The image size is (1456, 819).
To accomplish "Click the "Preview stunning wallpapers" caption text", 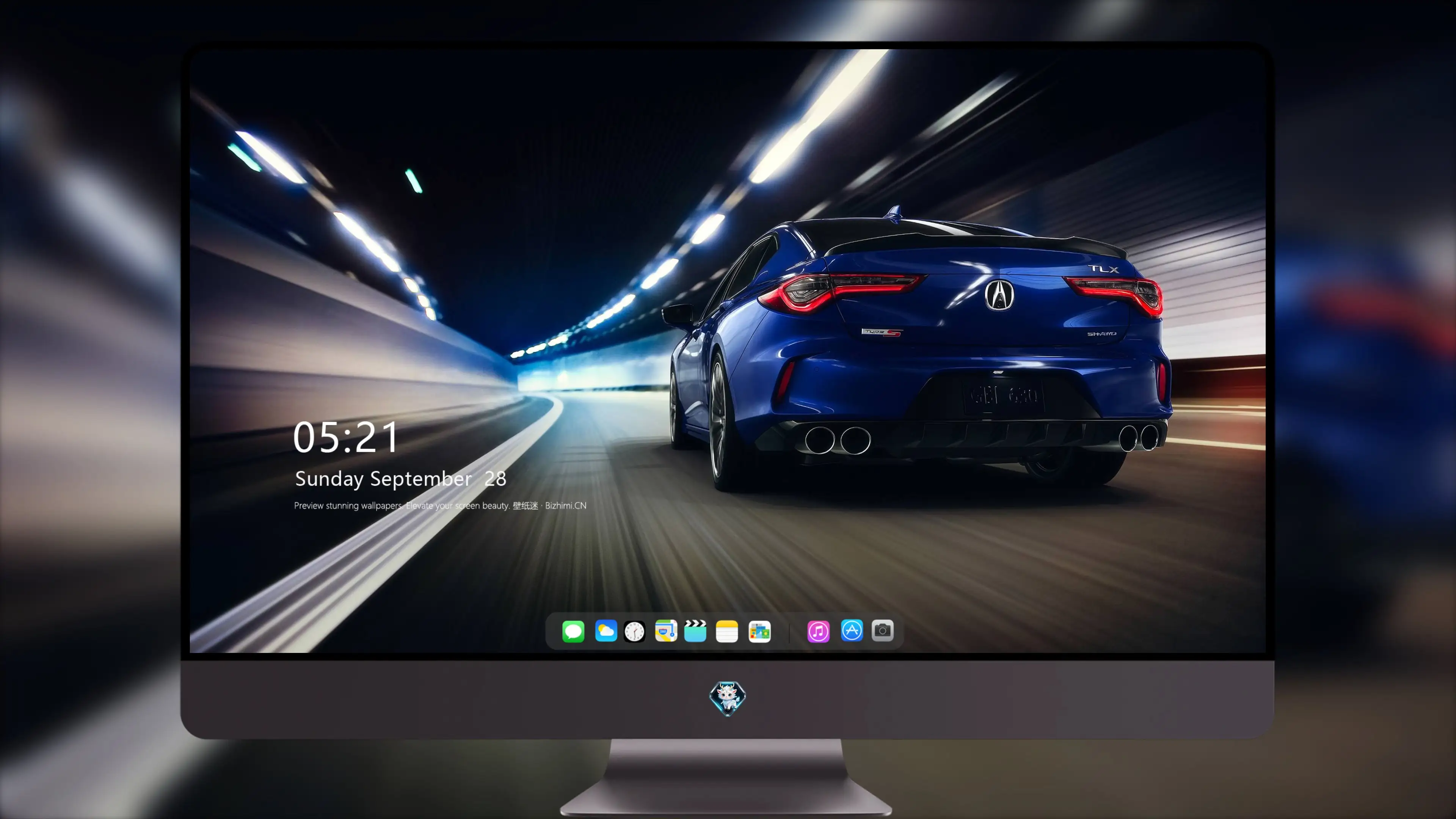I will tap(348, 506).
